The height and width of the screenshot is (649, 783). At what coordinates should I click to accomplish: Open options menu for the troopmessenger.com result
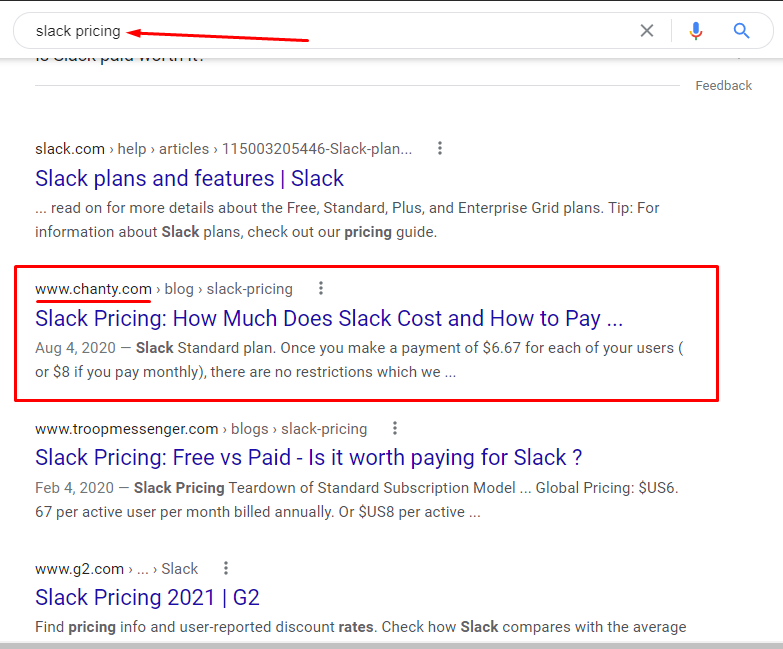coord(394,428)
